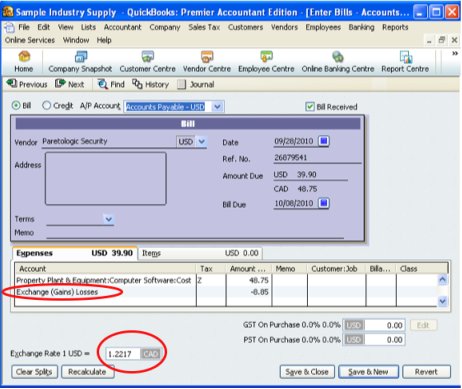Click the GST On Purchase amount field
The image size is (462, 389).
coord(385,325)
